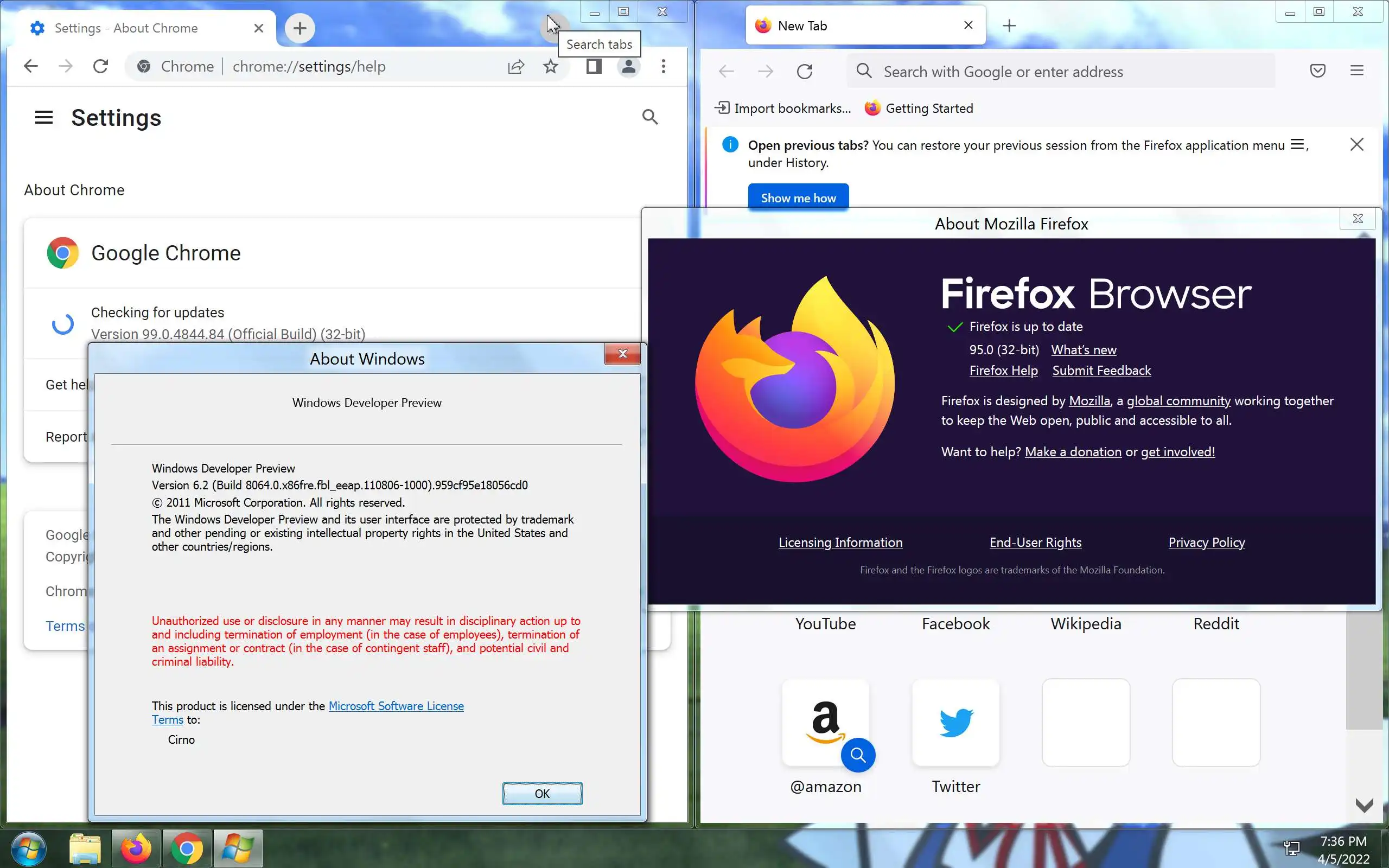Open Chrome profile avatar icon
This screenshot has height=868, width=1389.
click(628, 67)
